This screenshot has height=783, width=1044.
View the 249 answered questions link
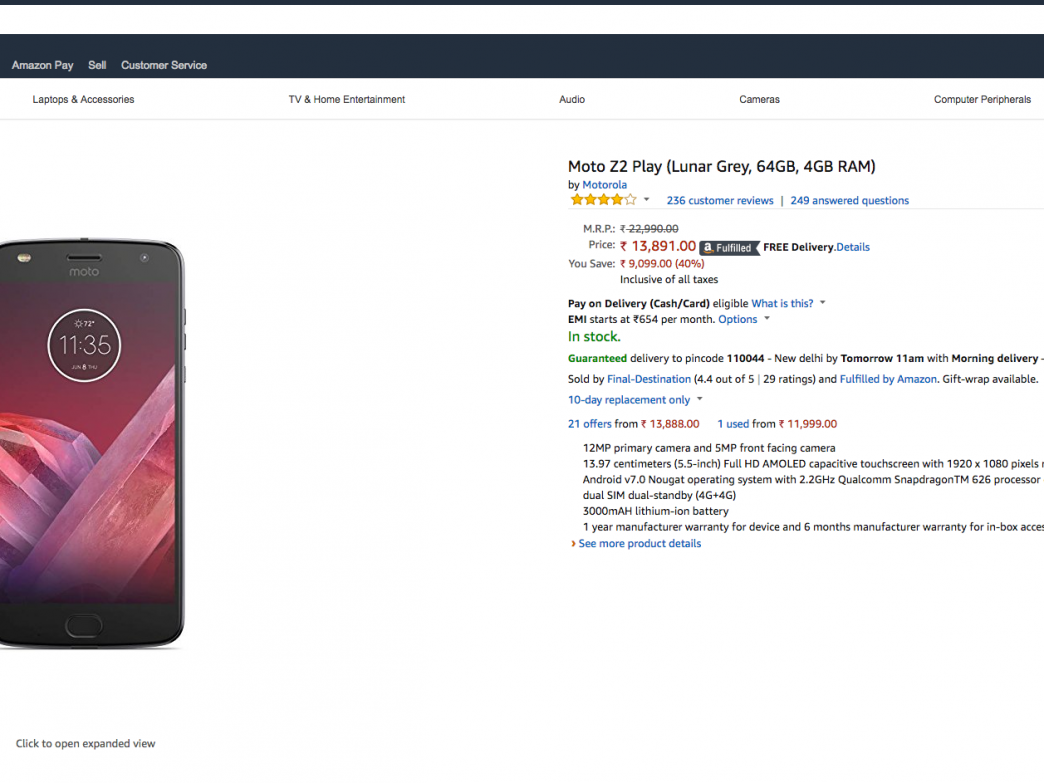click(849, 201)
